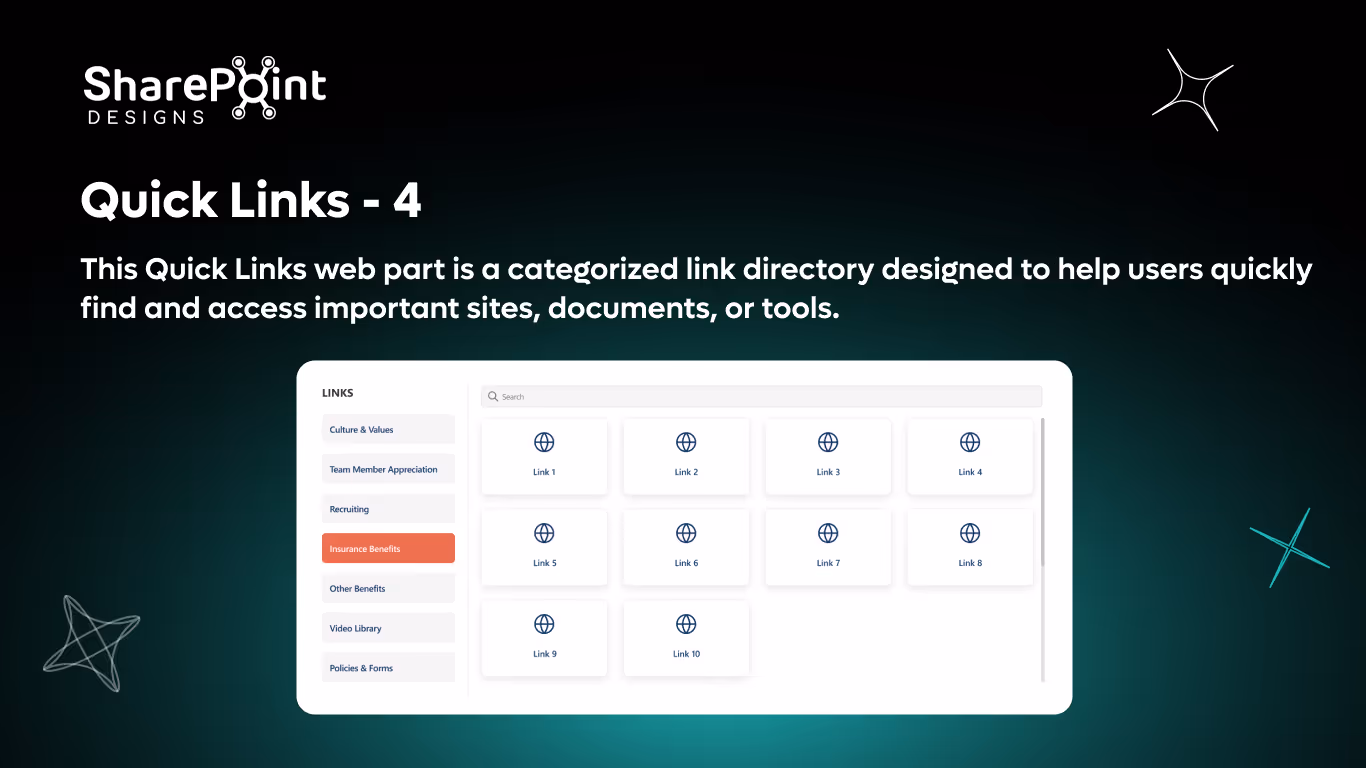Open Link 8 from the grid
1366x768 pixels.
[970, 547]
